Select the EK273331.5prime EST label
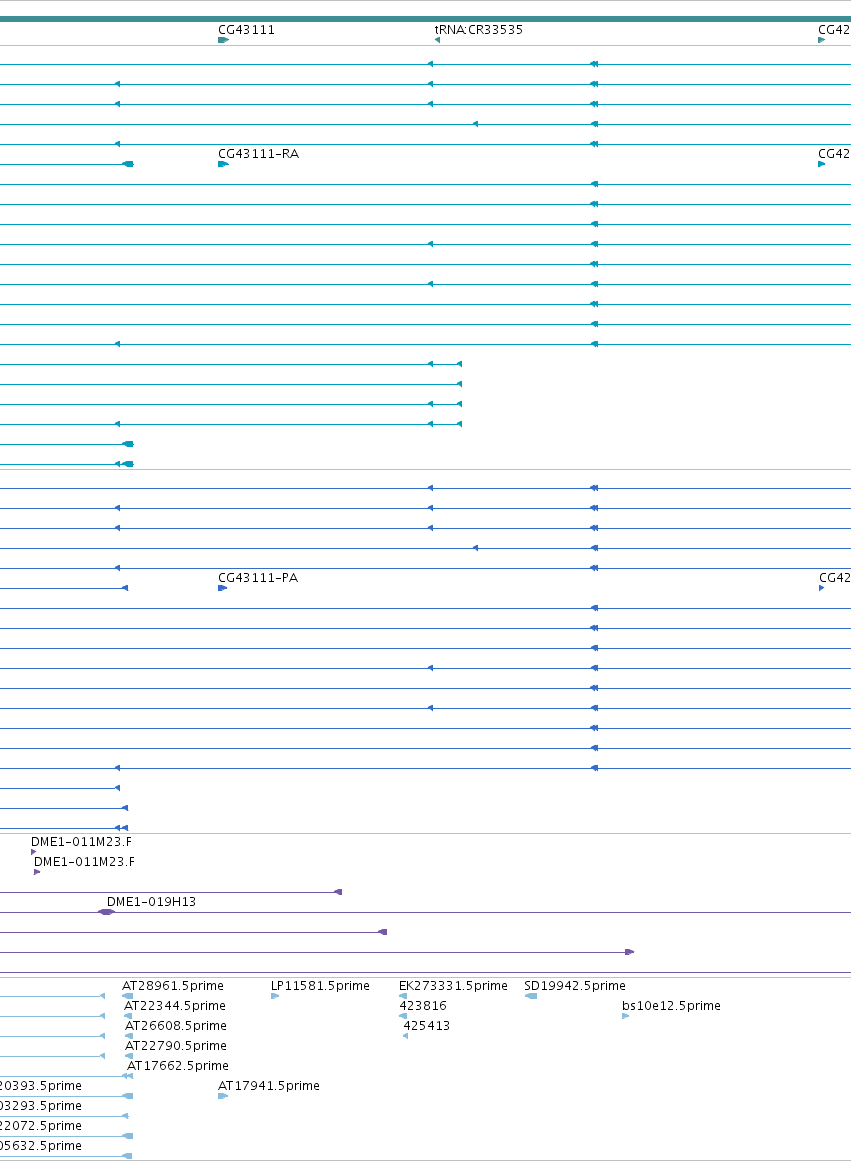 pos(453,986)
